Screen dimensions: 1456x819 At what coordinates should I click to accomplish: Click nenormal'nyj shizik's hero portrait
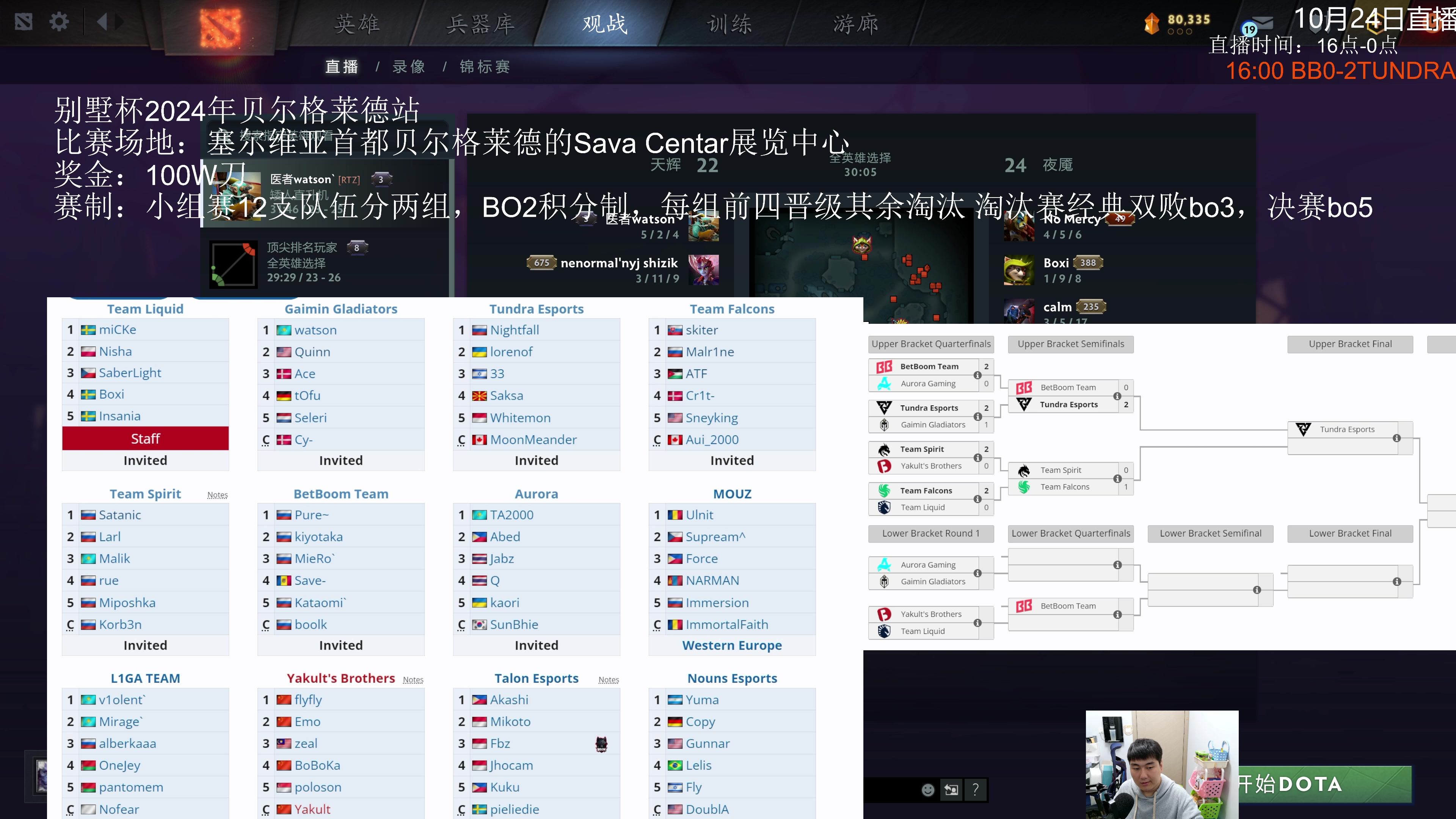704,270
